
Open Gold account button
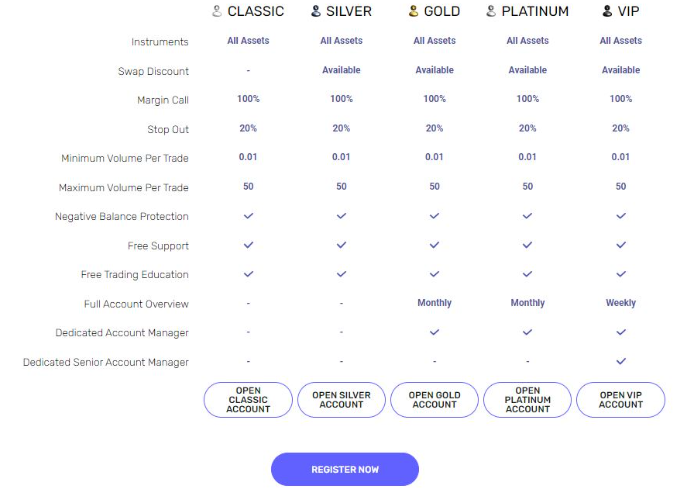(434, 400)
